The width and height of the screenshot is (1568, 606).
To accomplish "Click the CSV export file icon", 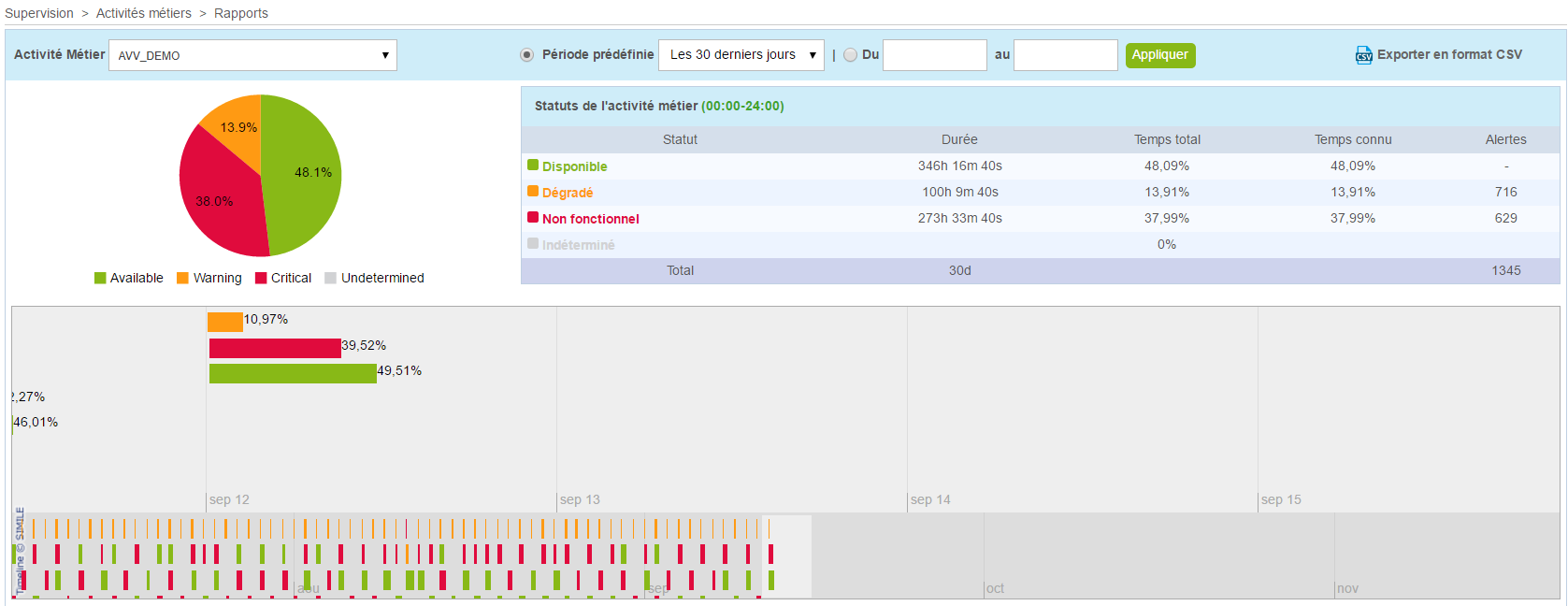I will 1363,55.
